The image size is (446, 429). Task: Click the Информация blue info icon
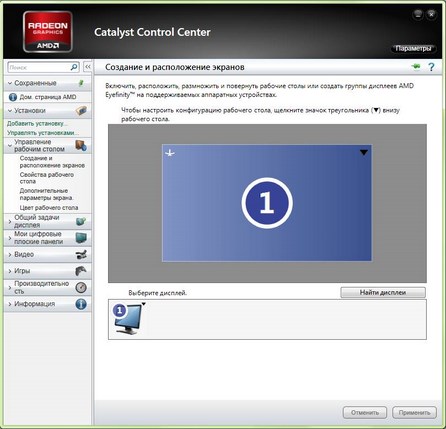[x=81, y=304]
